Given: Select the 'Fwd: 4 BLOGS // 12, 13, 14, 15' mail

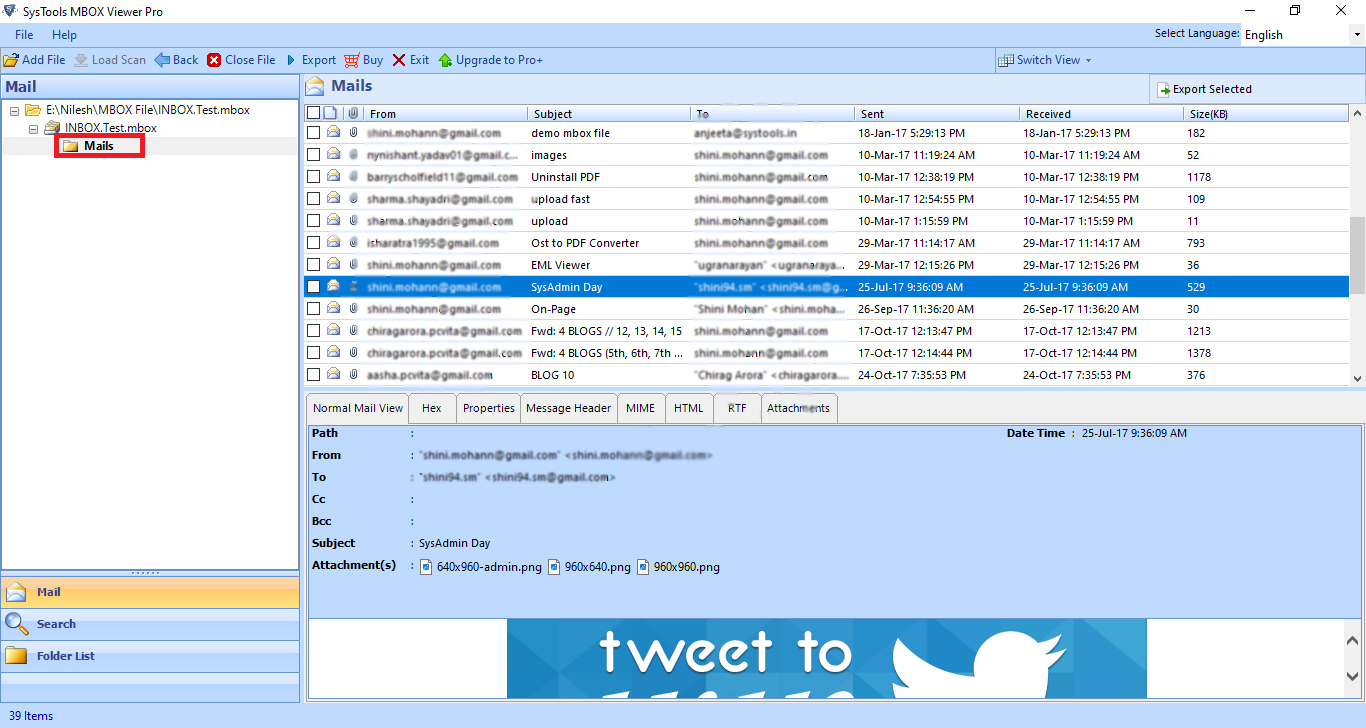Looking at the screenshot, I should [606, 331].
